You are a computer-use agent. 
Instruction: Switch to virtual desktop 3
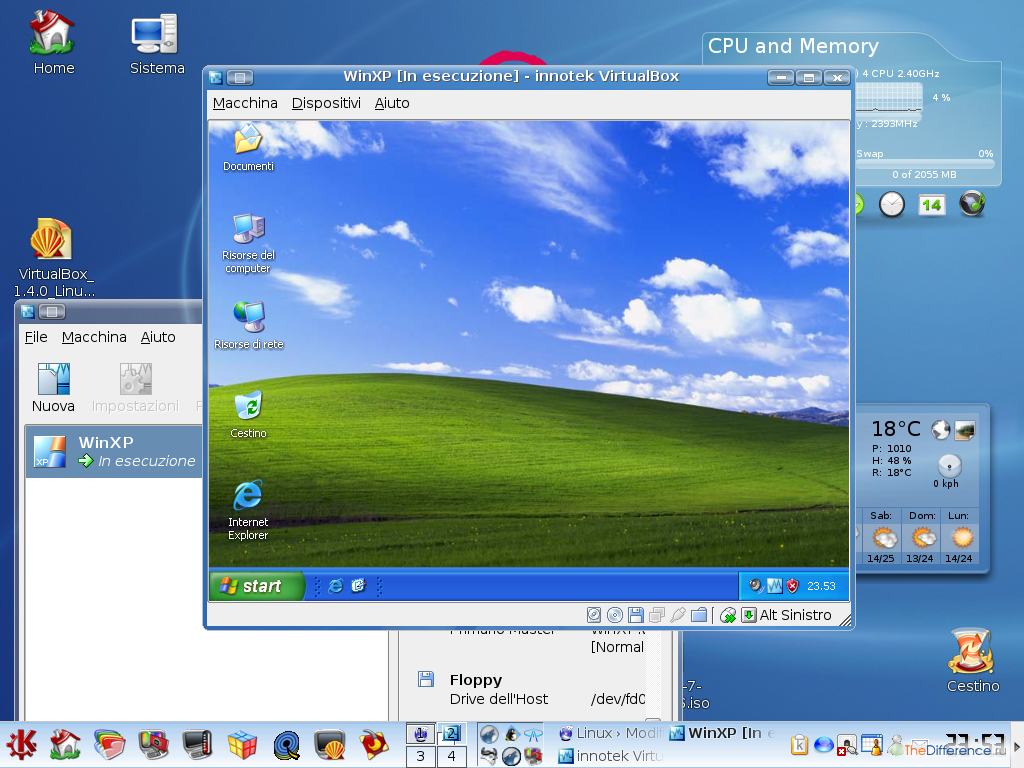[421, 756]
